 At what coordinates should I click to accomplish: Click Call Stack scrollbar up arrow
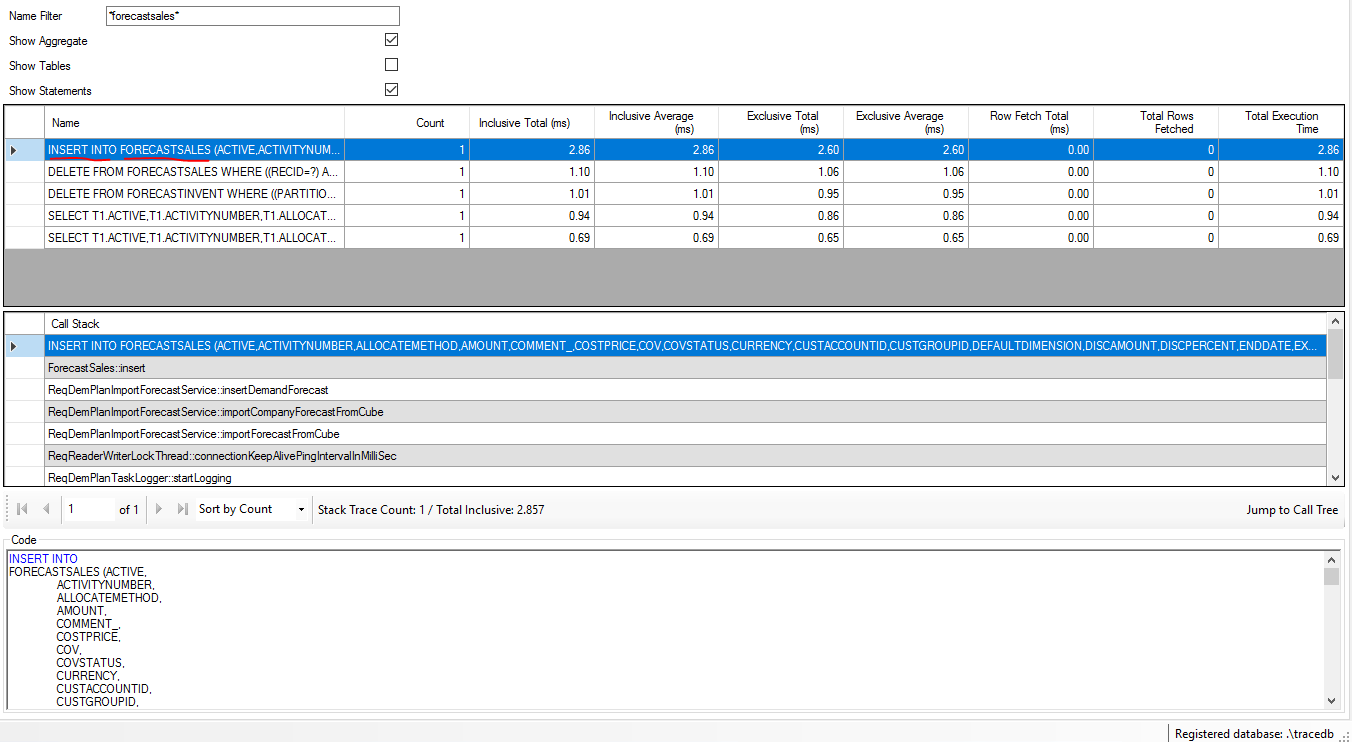pos(1336,322)
